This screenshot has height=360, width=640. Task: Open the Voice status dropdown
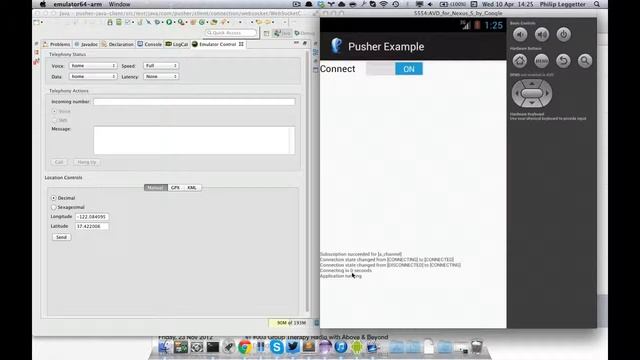tap(93, 66)
